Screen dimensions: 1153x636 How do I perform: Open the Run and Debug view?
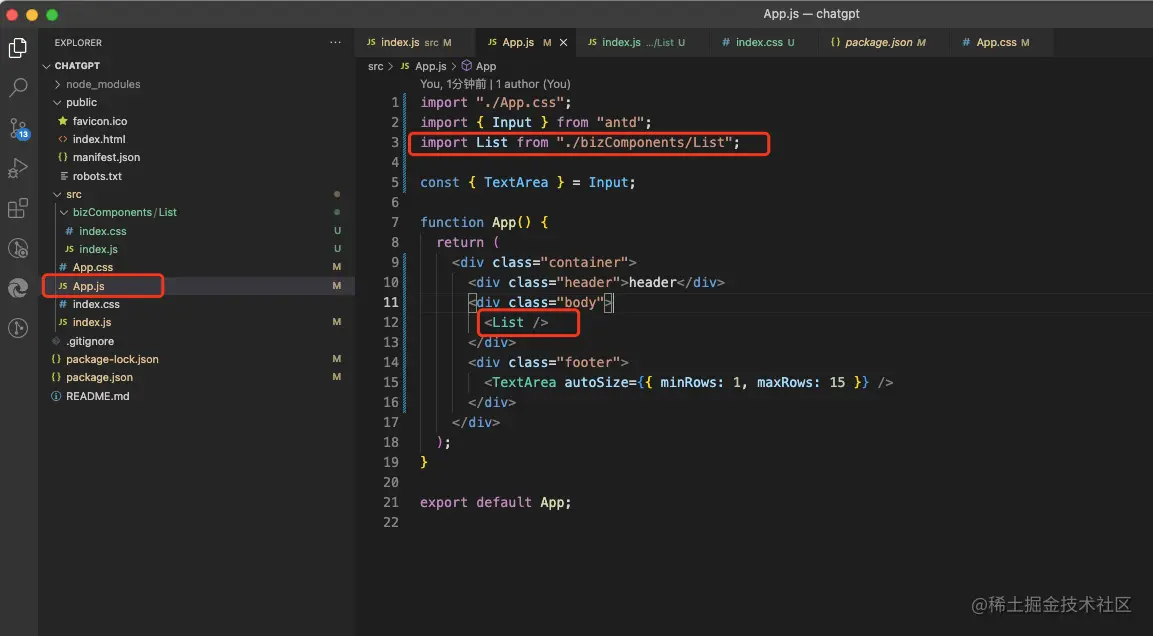coord(18,168)
